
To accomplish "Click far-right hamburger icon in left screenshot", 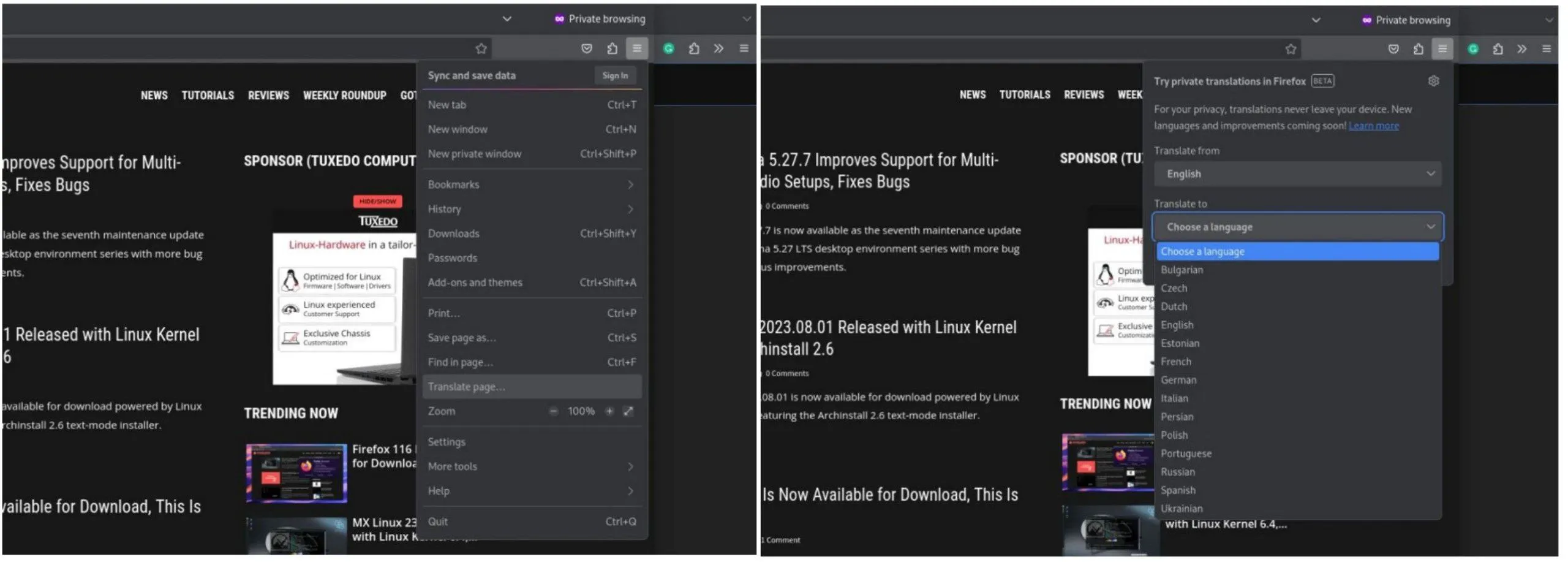I will (x=744, y=48).
